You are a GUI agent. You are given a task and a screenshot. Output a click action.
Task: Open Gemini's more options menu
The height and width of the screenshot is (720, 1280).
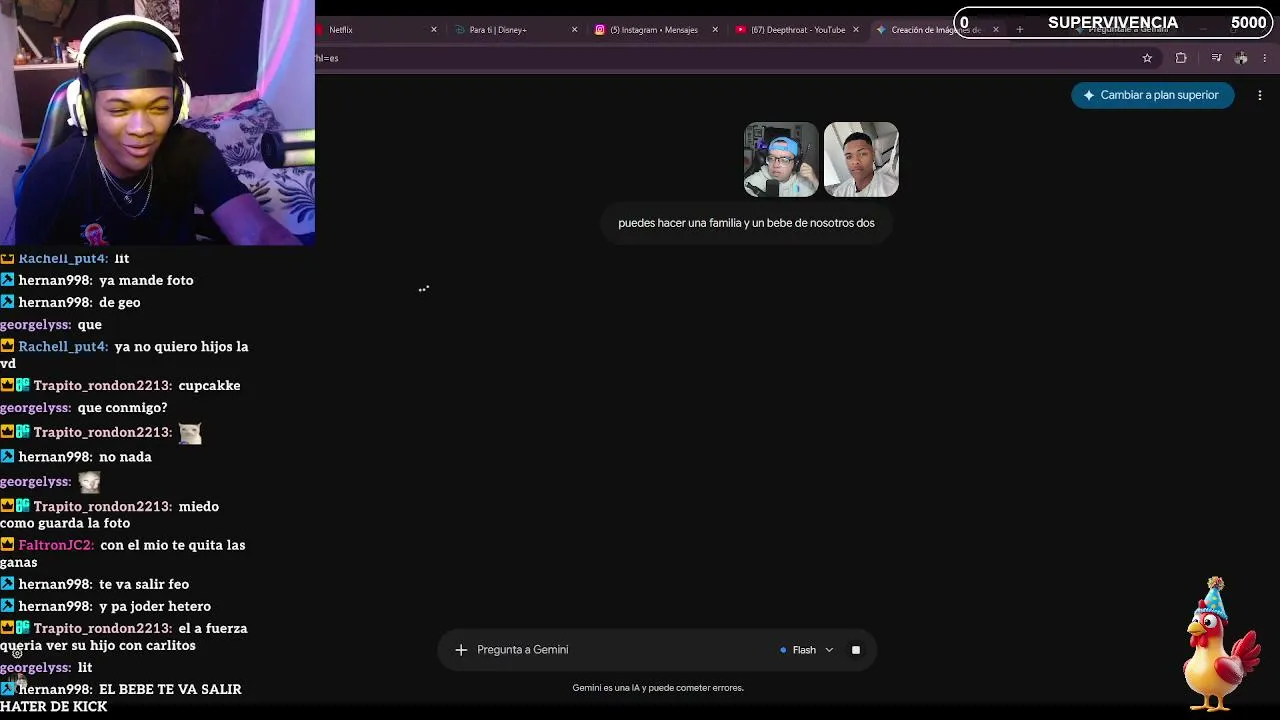1260,95
